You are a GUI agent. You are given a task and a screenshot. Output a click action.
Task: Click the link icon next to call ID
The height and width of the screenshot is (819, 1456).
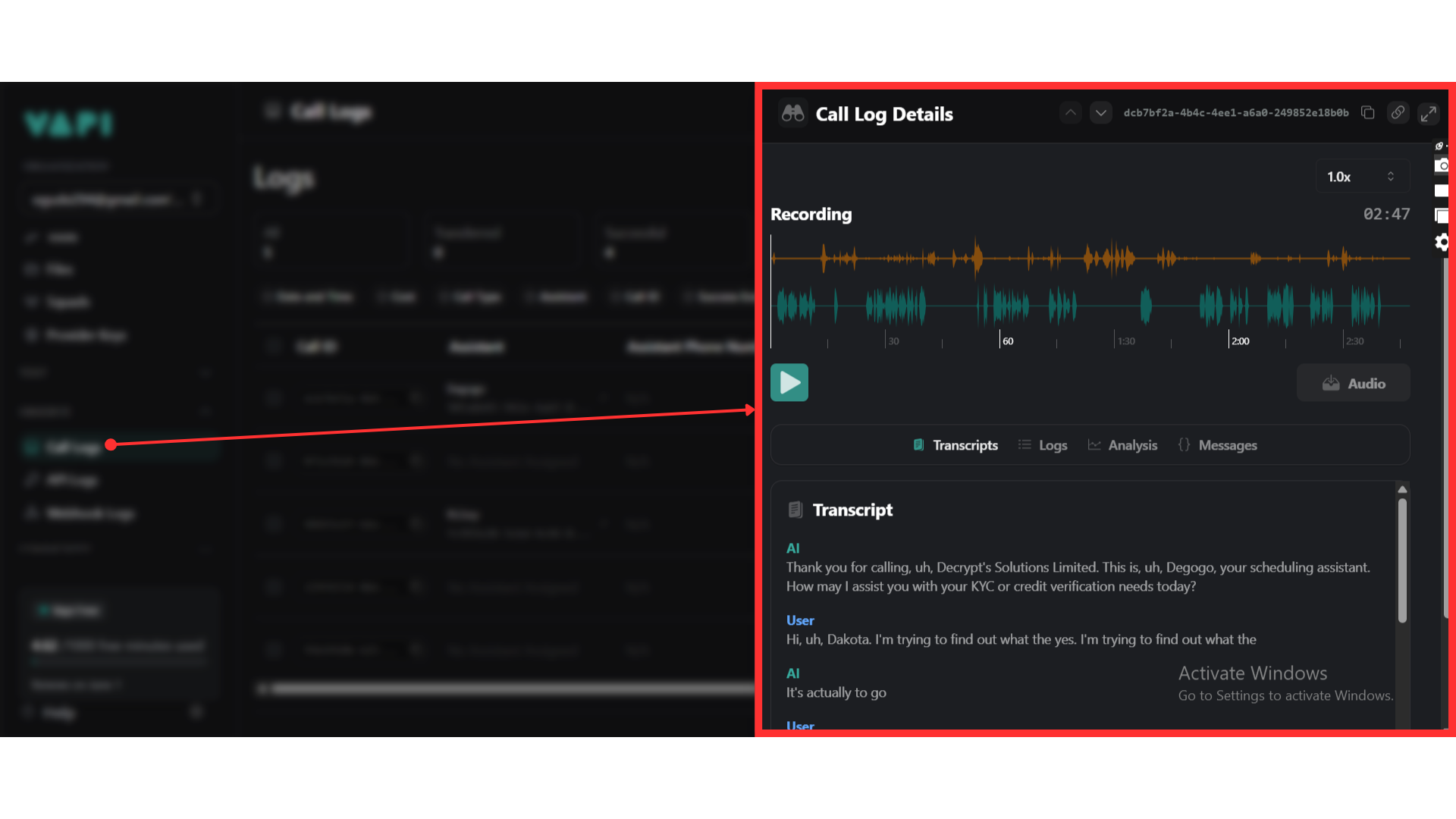(x=1398, y=113)
